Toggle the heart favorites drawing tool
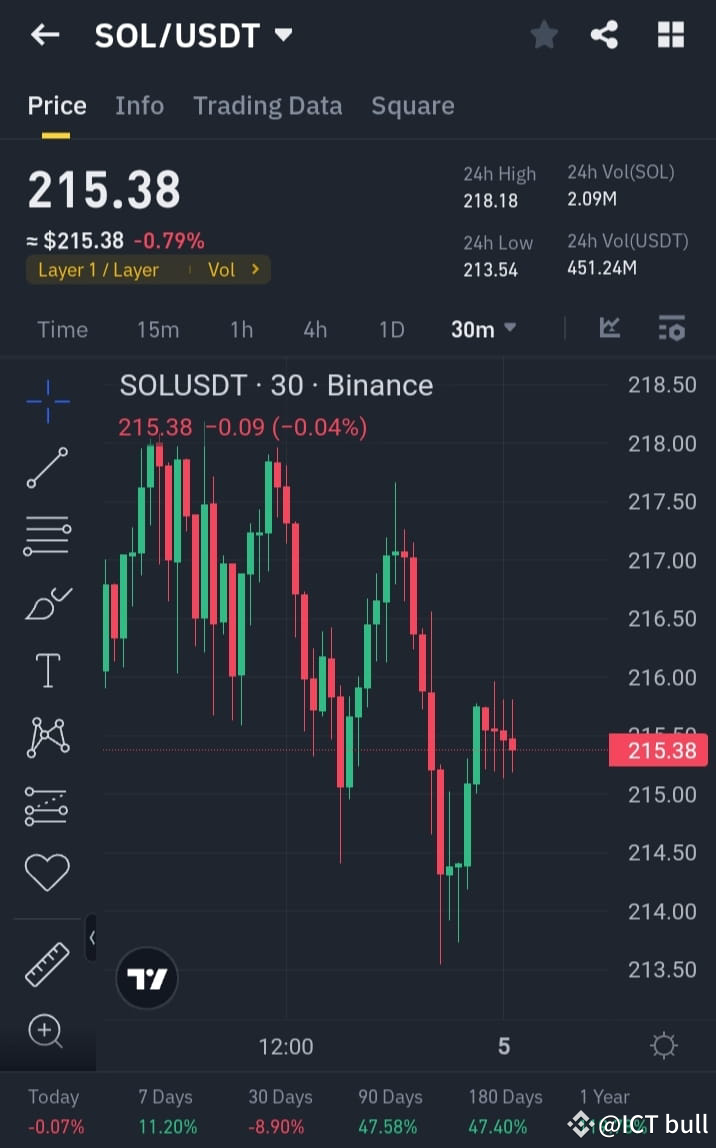Image resolution: width=716 pixels, height=1148 pixels. point(47,872)
